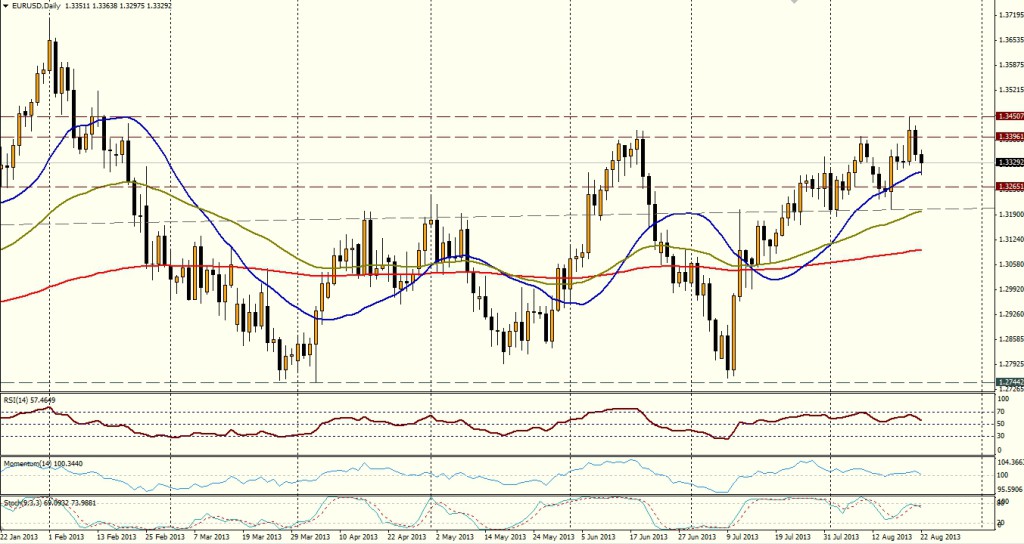Select the 1.33961 red price level tag

[1008, 136]
